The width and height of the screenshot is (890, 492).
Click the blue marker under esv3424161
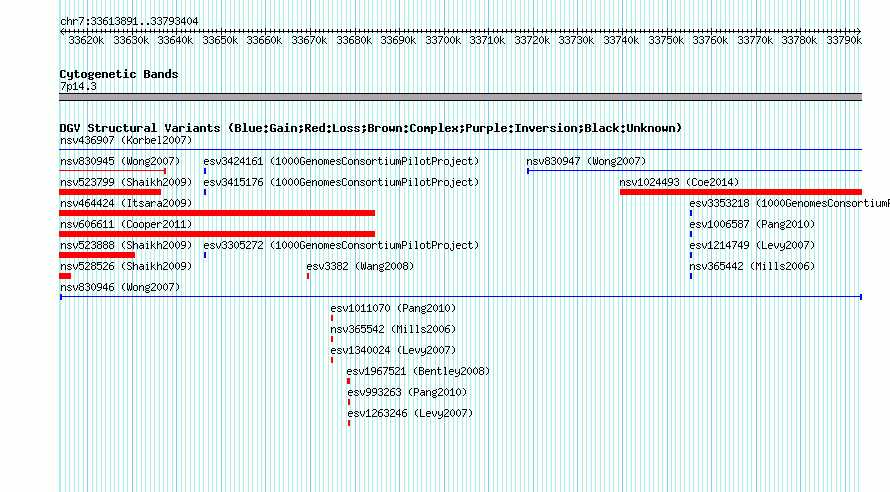click(x=205, y=171)
